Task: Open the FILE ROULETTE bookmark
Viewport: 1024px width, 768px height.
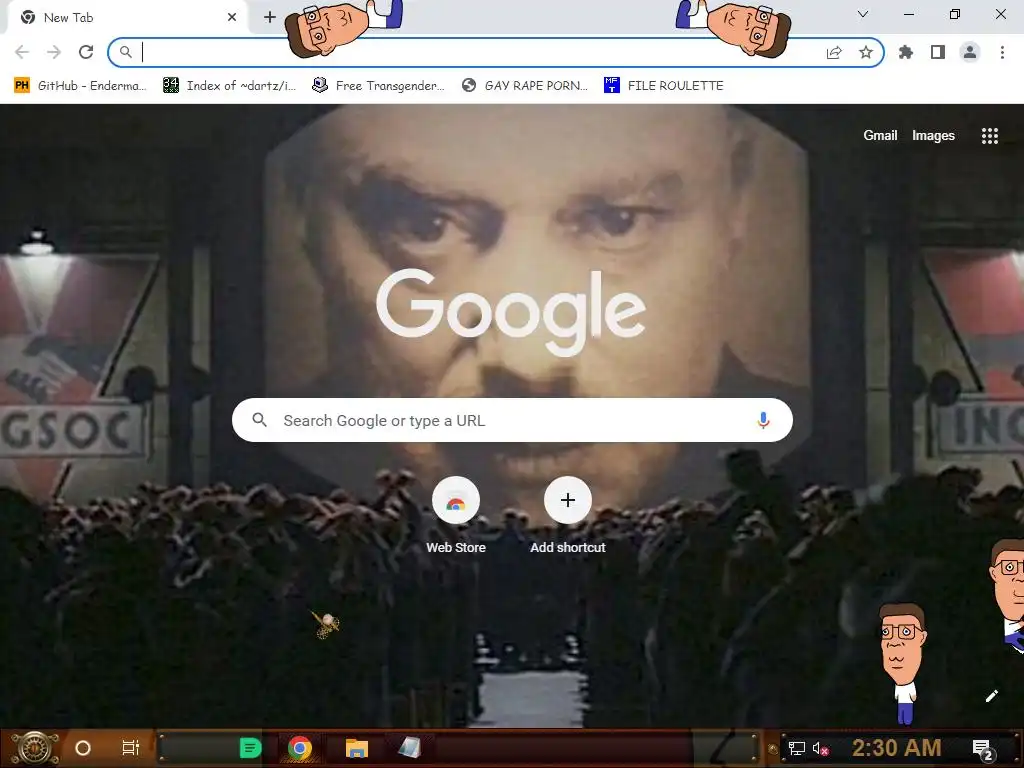Action: pyautogui.click(x=664, y=86)
